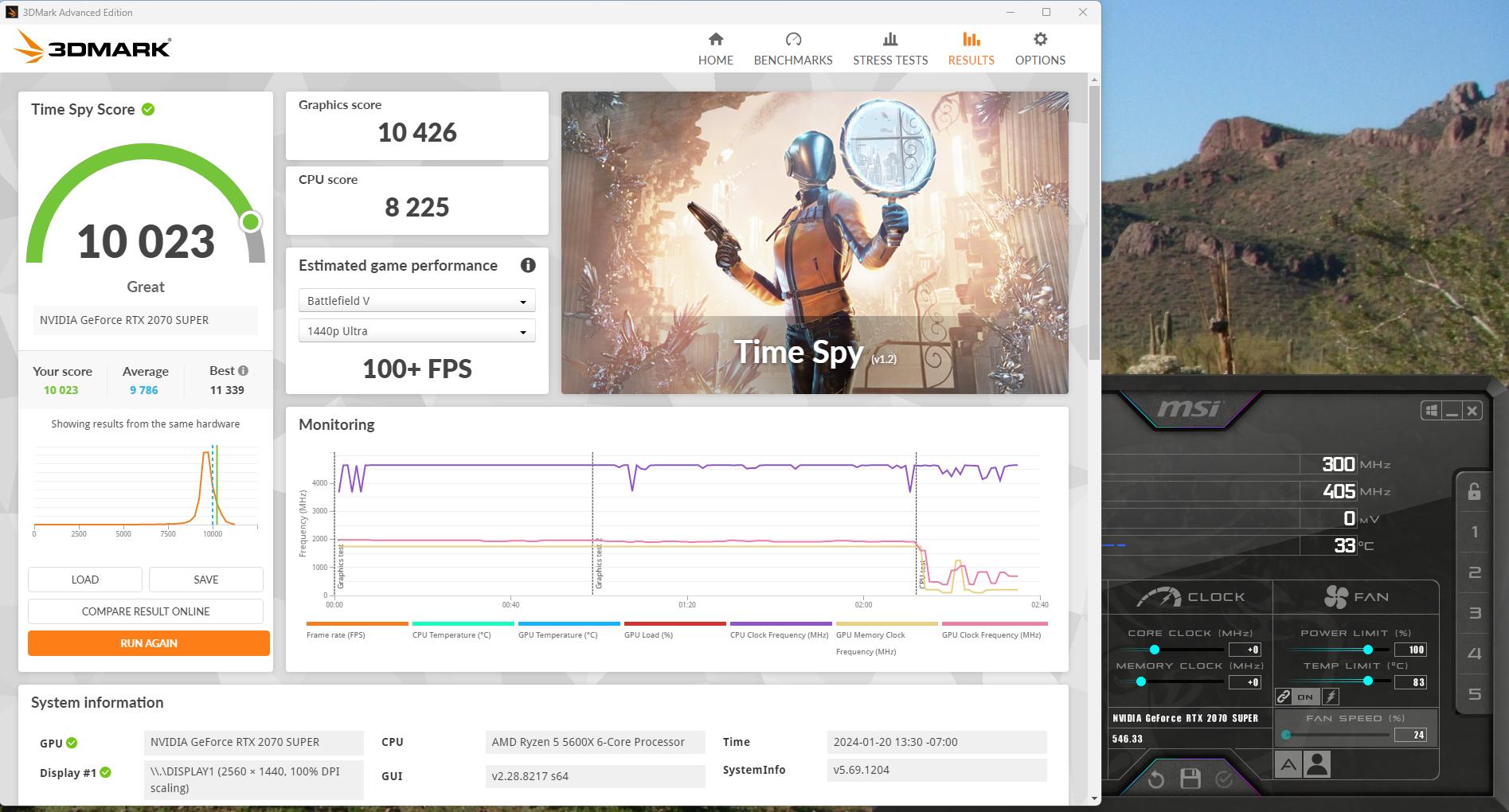Toggle auto fan mode A button
Viewport: 1509px width, 812px height.
1288,765
